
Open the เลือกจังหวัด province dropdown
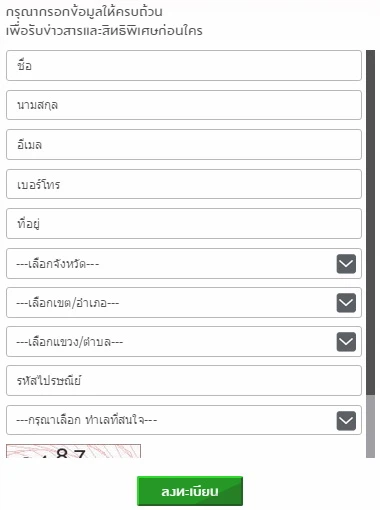click(x=184, y=264)
